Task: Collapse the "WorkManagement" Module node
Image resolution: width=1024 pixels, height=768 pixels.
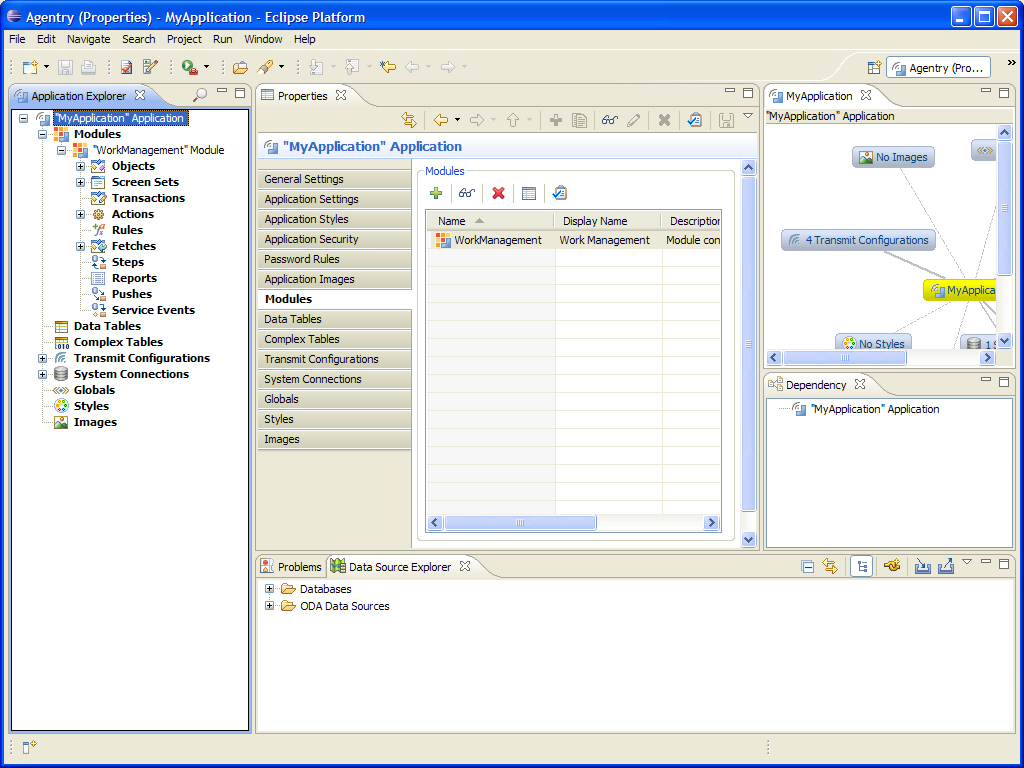Action: point(62,150)
